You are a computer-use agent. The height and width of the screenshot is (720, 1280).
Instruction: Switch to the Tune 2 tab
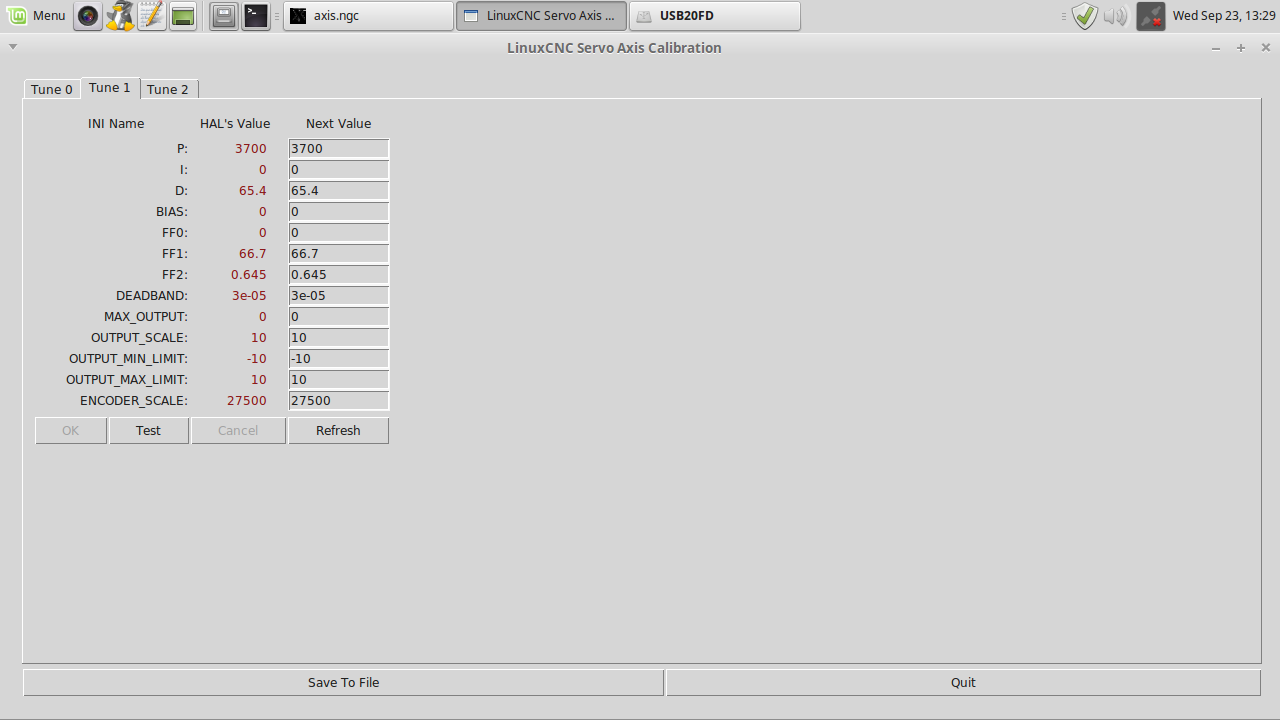(x=168, y=89)
